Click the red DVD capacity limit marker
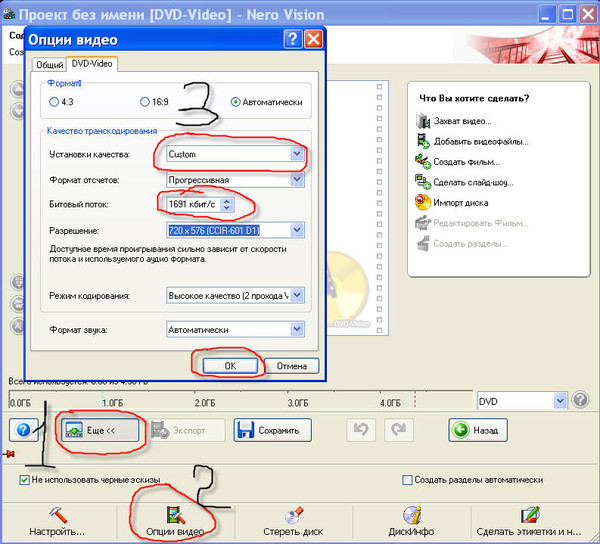 pyautogui.click(x=415, y=399)
